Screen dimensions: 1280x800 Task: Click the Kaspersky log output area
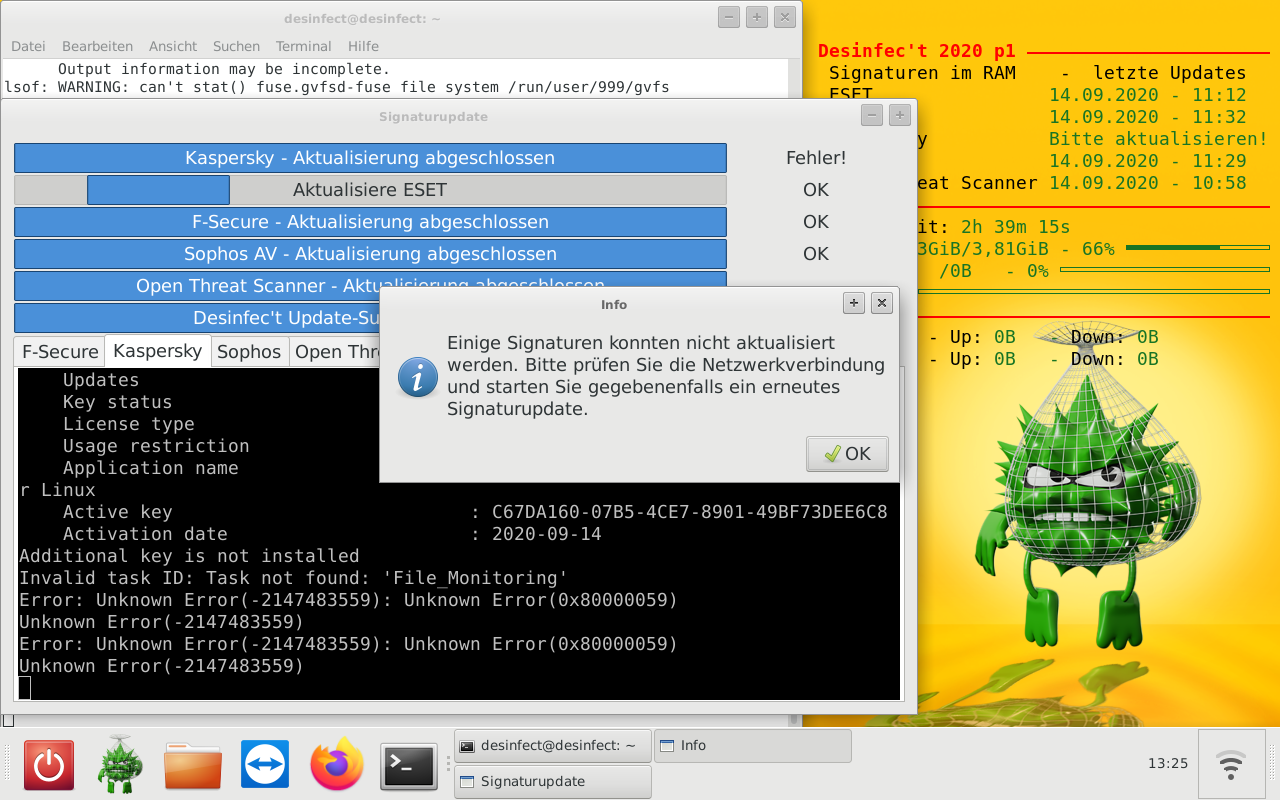point(459,534)
